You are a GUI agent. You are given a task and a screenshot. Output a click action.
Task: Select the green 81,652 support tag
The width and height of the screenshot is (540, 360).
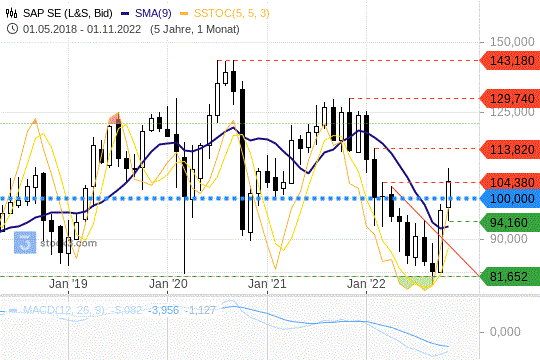pos(510,276)
